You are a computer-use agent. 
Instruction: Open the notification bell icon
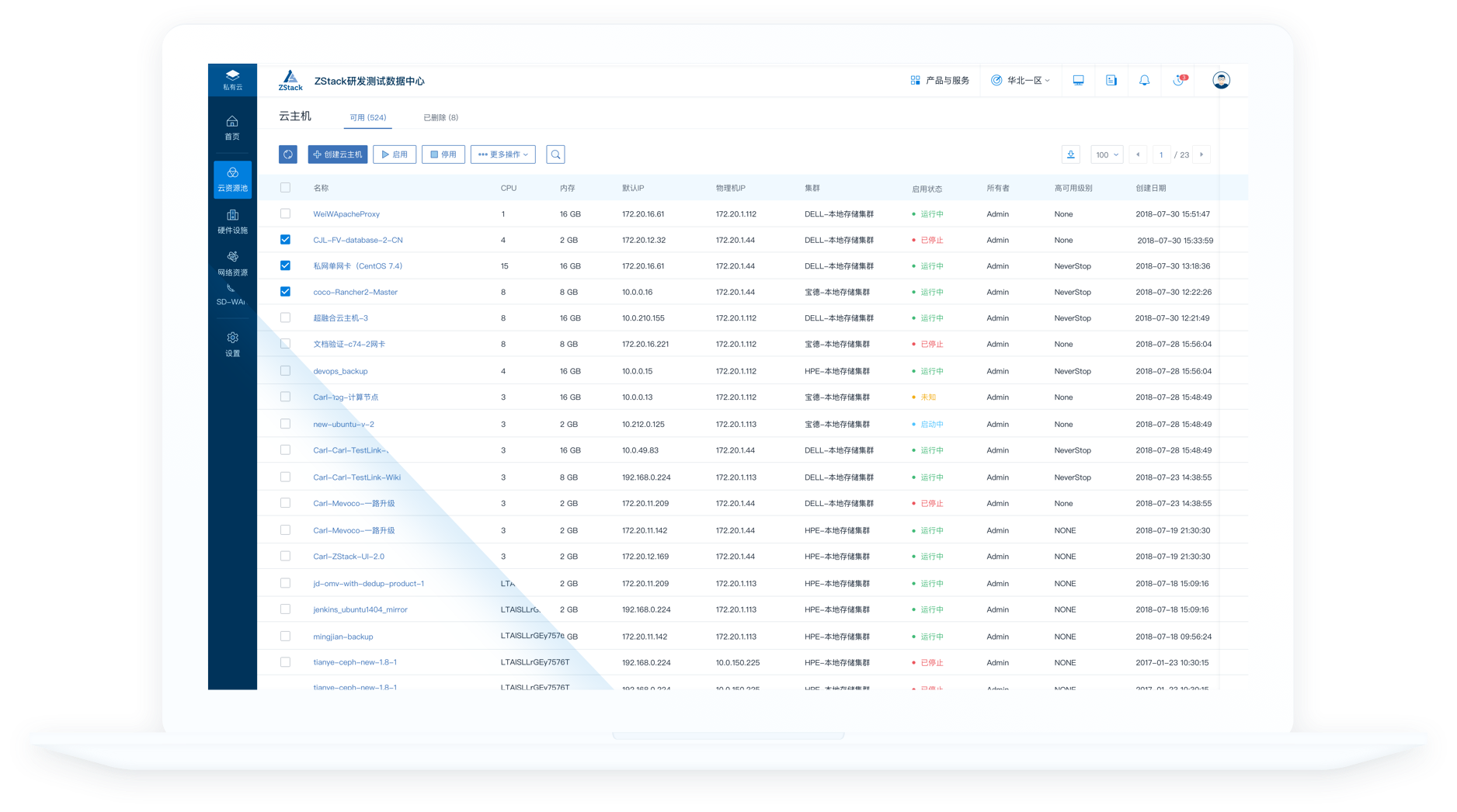[1144, 80]
